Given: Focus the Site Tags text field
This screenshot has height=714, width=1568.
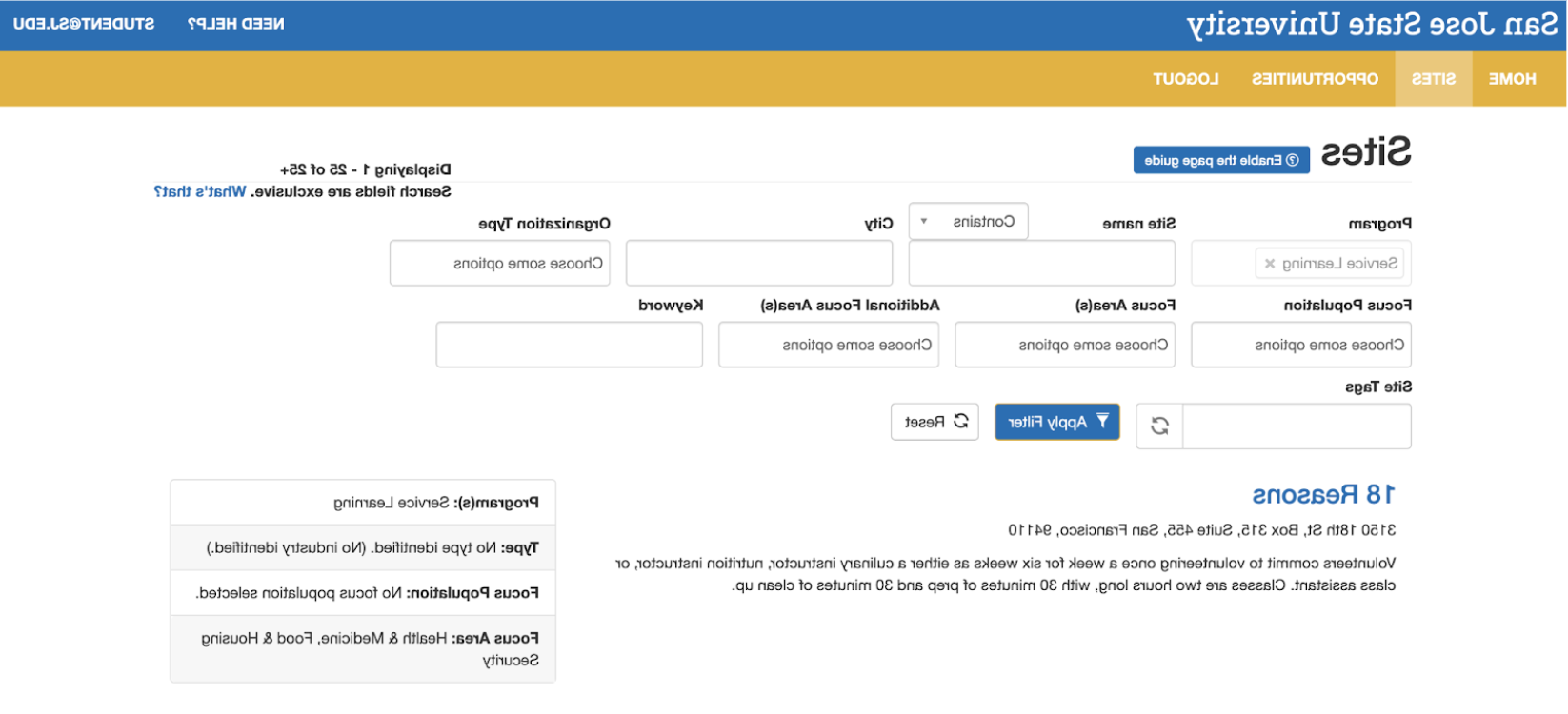Looking at the screenshot, I should point(1297,426).
